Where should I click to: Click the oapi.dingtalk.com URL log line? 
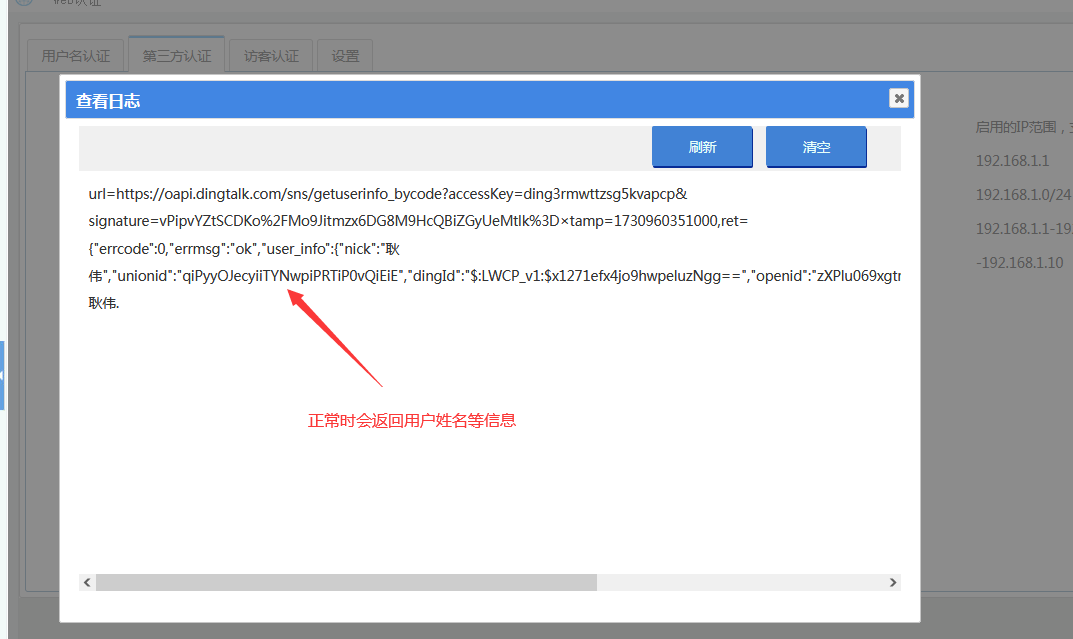(387, 193)
